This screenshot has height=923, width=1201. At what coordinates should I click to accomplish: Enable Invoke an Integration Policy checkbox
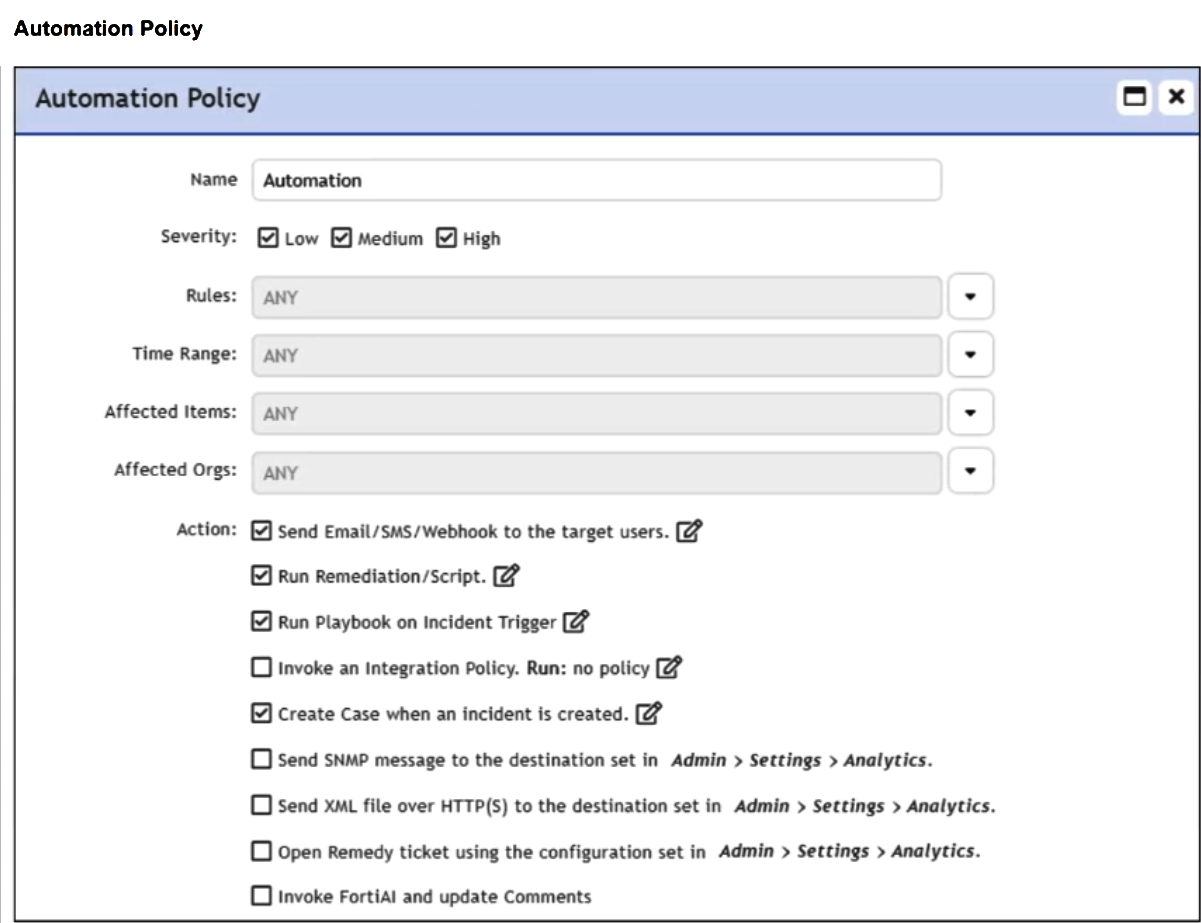261,667
